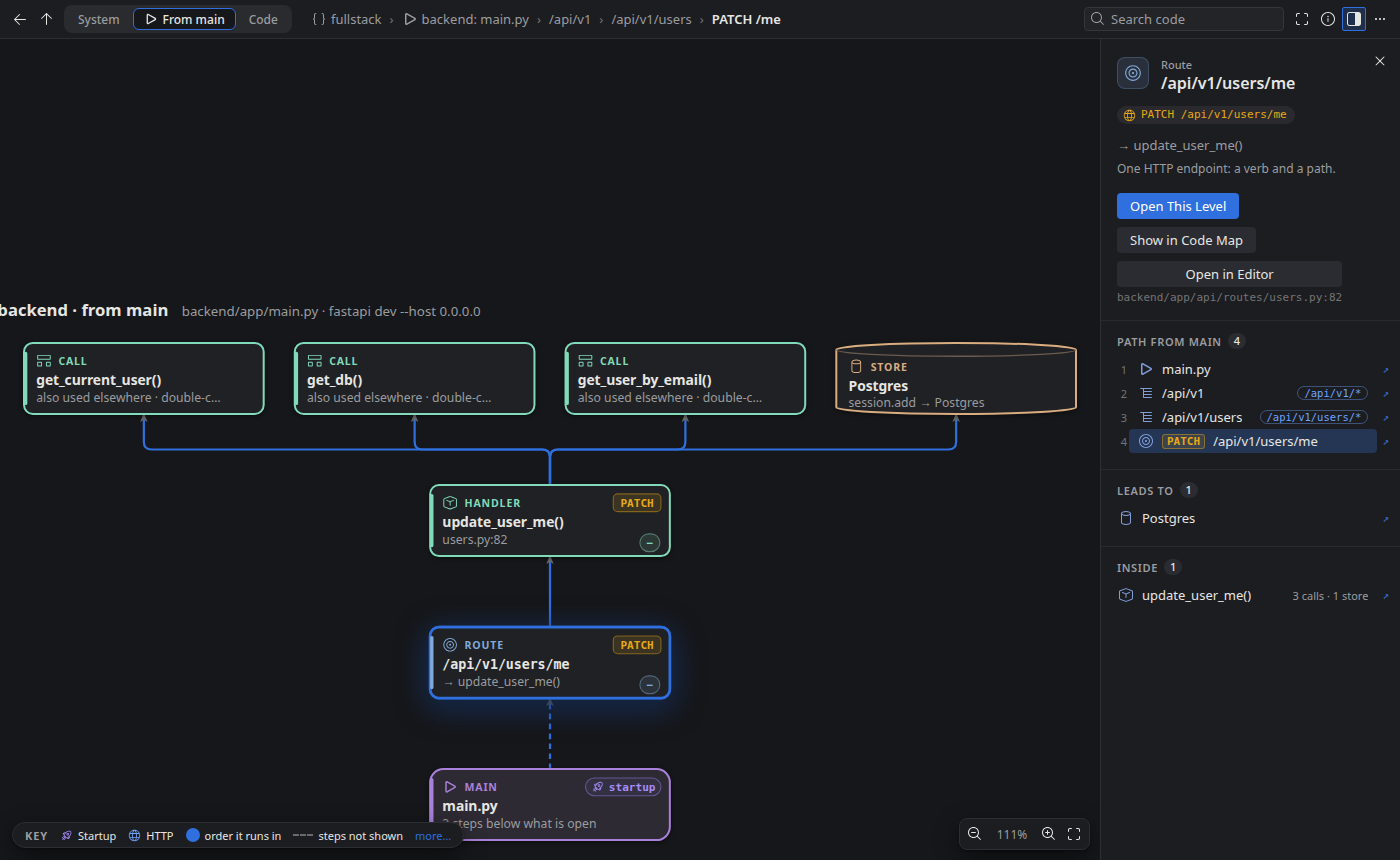Enter fullscreen from the top toolbar
The image size is (1400, 860).
point(1302,19)
